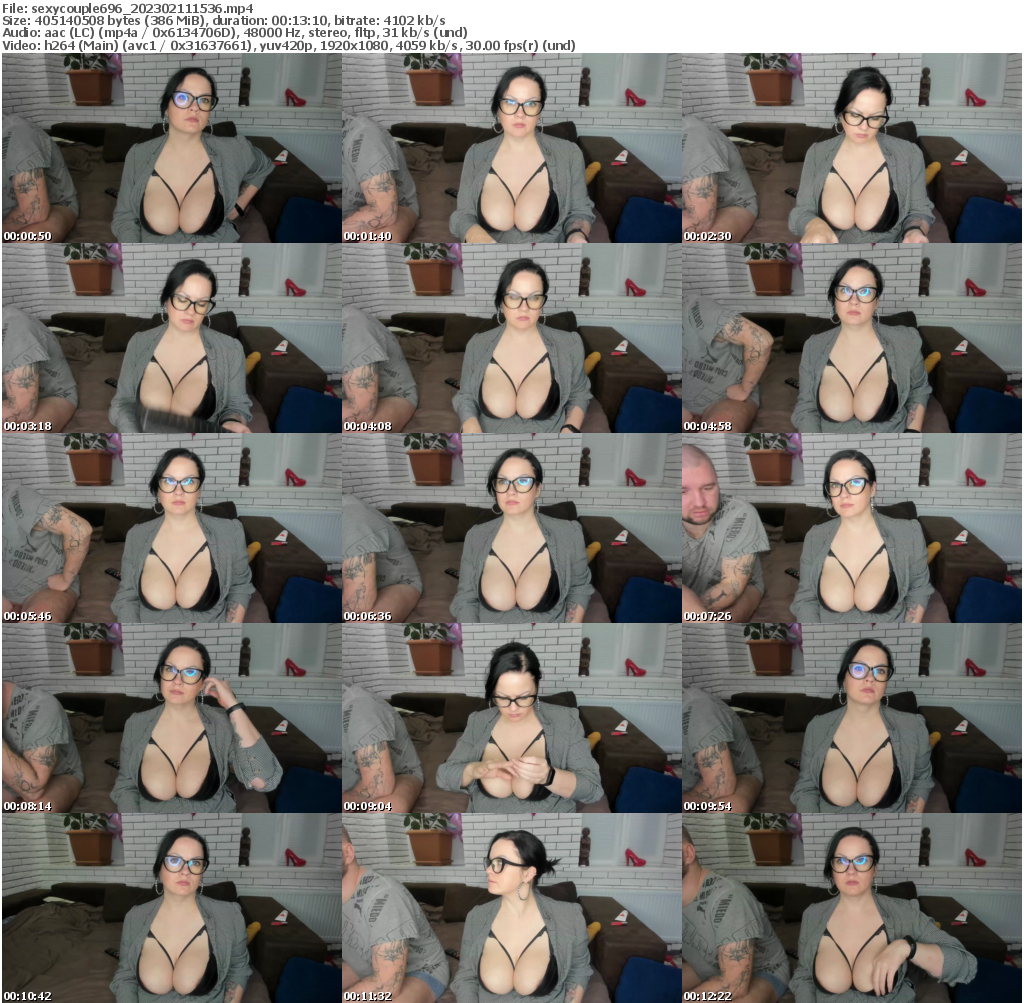The width and height of the screenshot is (1024, 1003).
Task: Click the 00:05:46 preview thumbnail
Action: 170,525
